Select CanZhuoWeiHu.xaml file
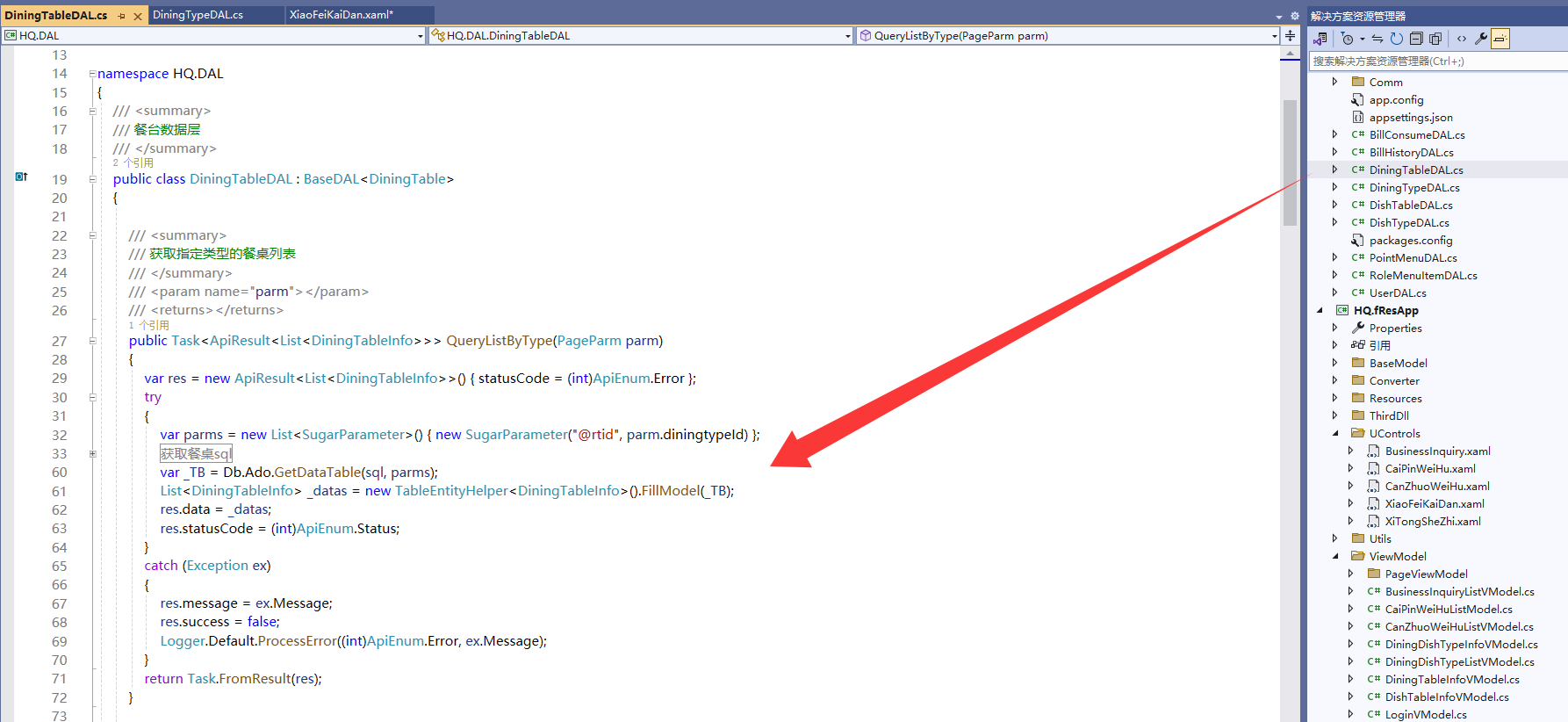The height and width of the screenshot is (722, 1568). 1437,487
